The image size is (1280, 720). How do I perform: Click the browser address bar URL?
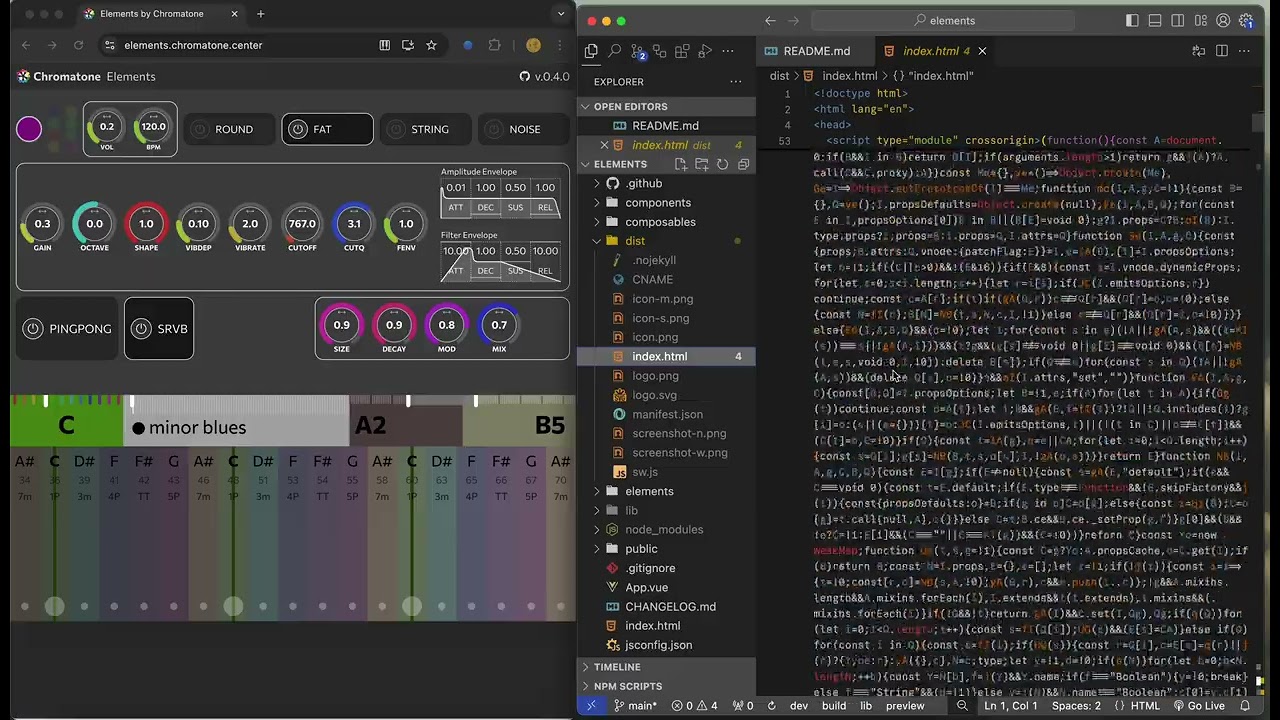tap(193, 45)
